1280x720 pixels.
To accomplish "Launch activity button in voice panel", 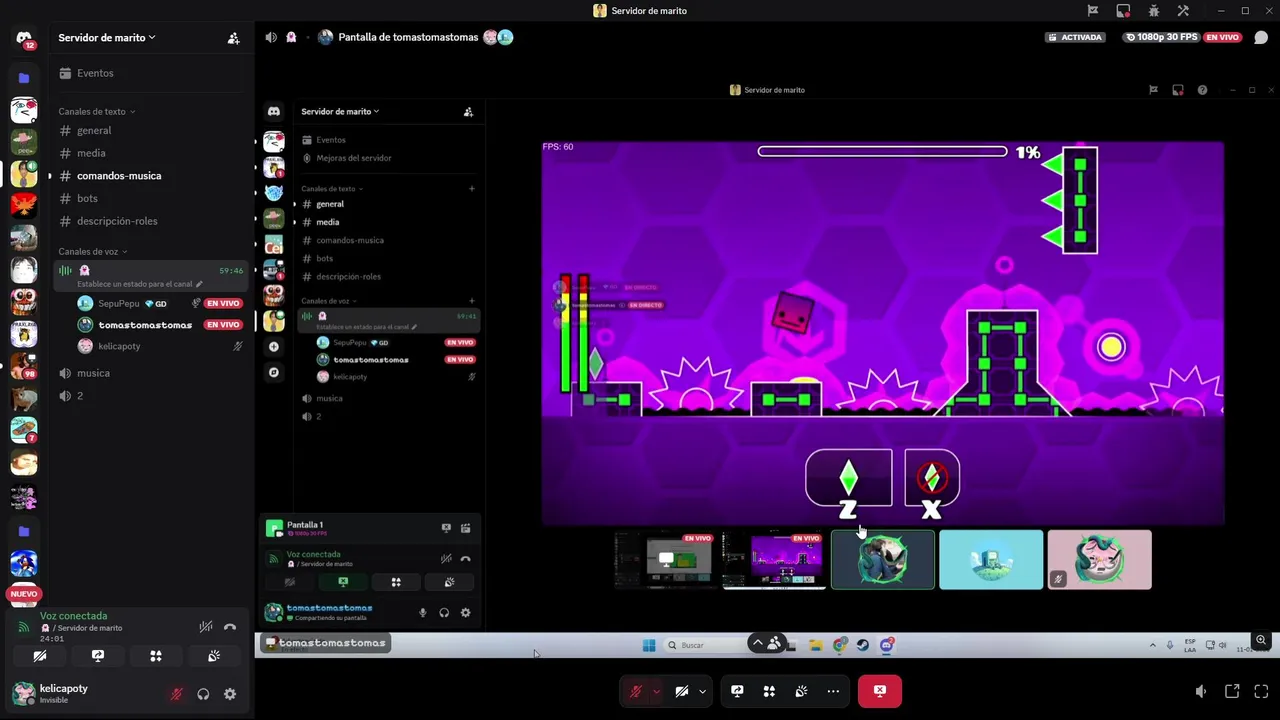I will coord(156,656).
